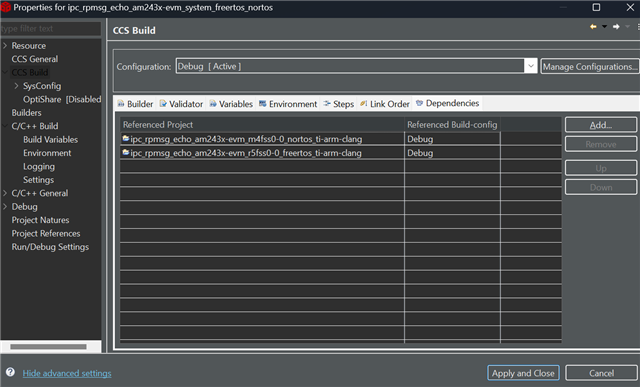Screen dimensions: 640x387
Task: Switch to the Variables tab
Action: point(231,104)
